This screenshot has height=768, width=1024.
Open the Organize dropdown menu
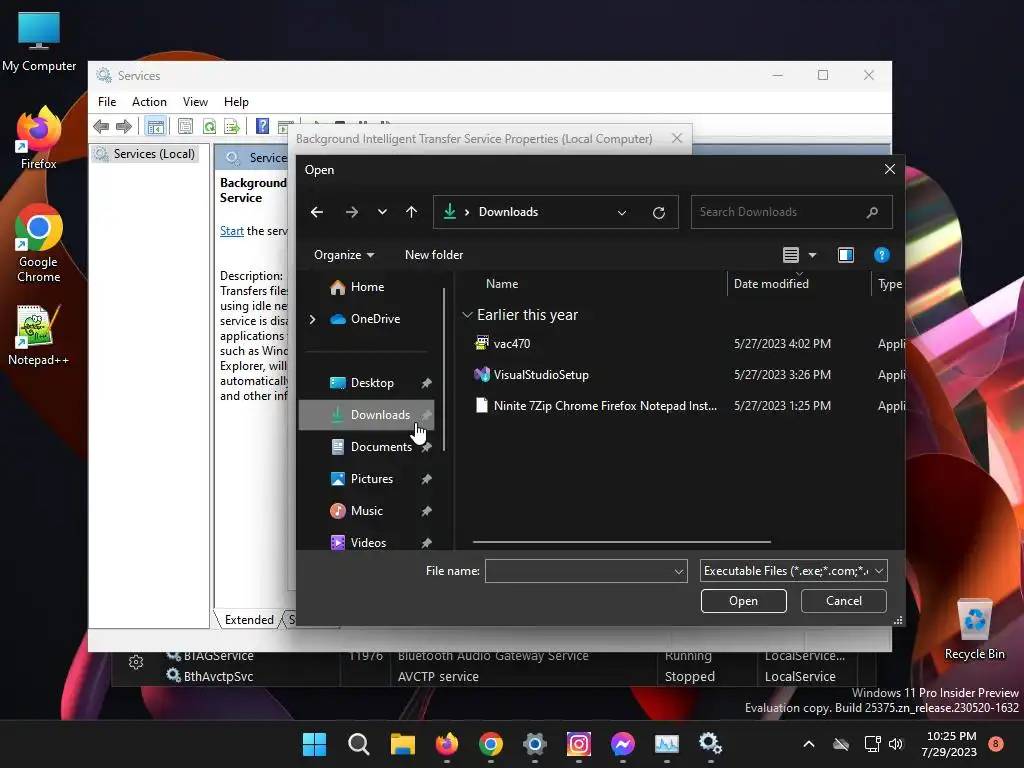(344, 255)
